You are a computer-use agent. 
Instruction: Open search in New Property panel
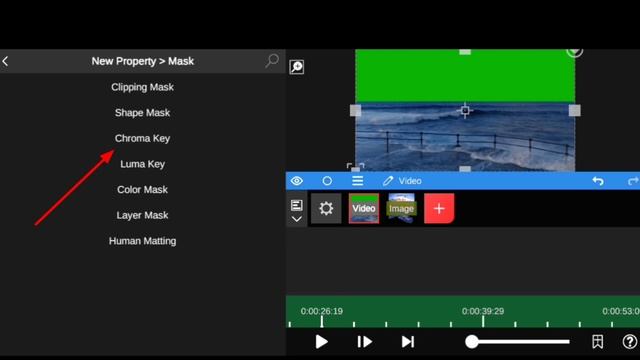(272, 61)
